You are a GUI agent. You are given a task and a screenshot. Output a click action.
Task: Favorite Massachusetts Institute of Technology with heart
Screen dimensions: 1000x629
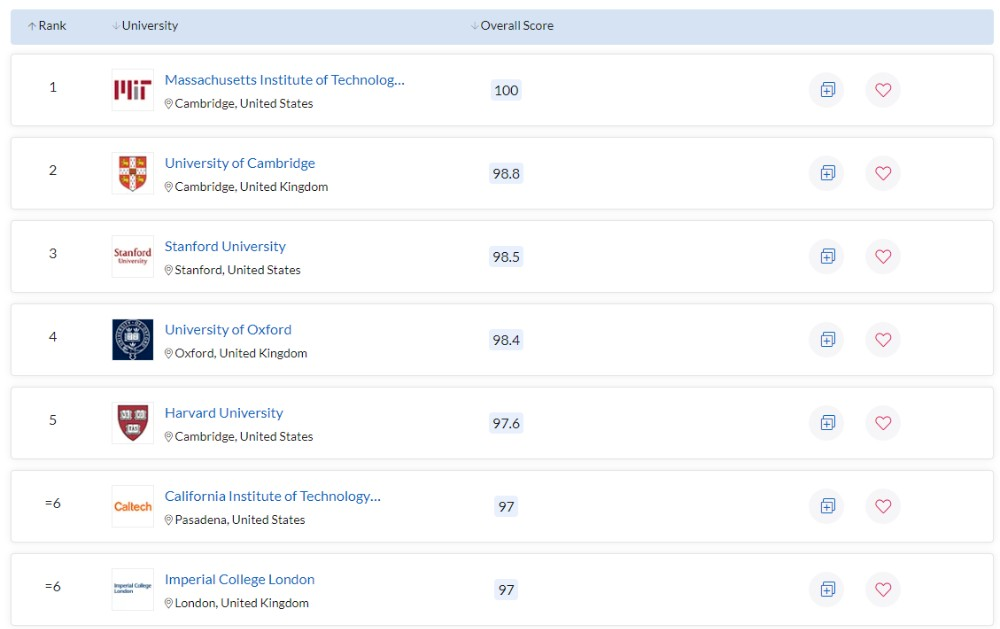[883, 90]
